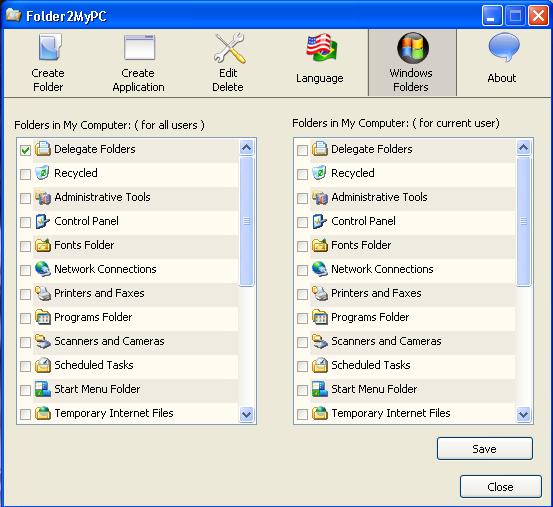Open the Edit Delete tools icon
Screen dimensions: 553x507
pyautogui.click(x=229, y=48)
